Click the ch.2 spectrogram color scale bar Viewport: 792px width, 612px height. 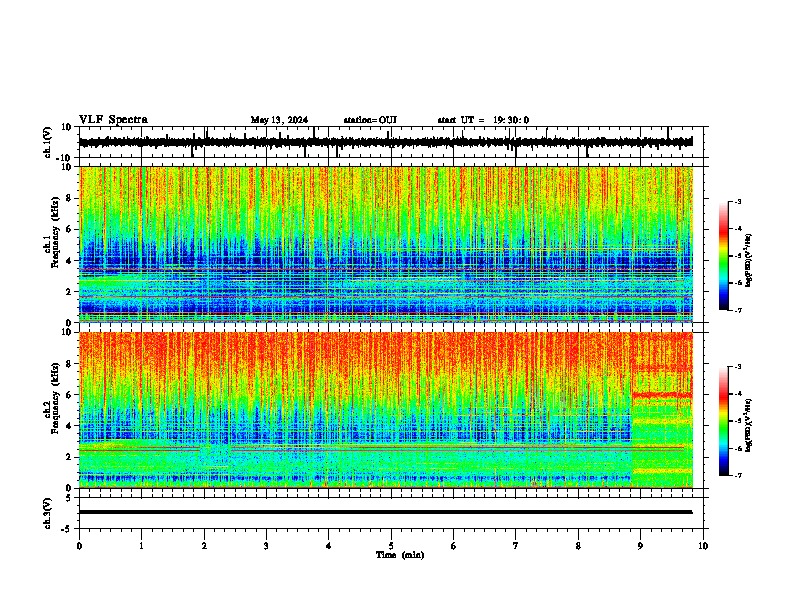[724, 421]
